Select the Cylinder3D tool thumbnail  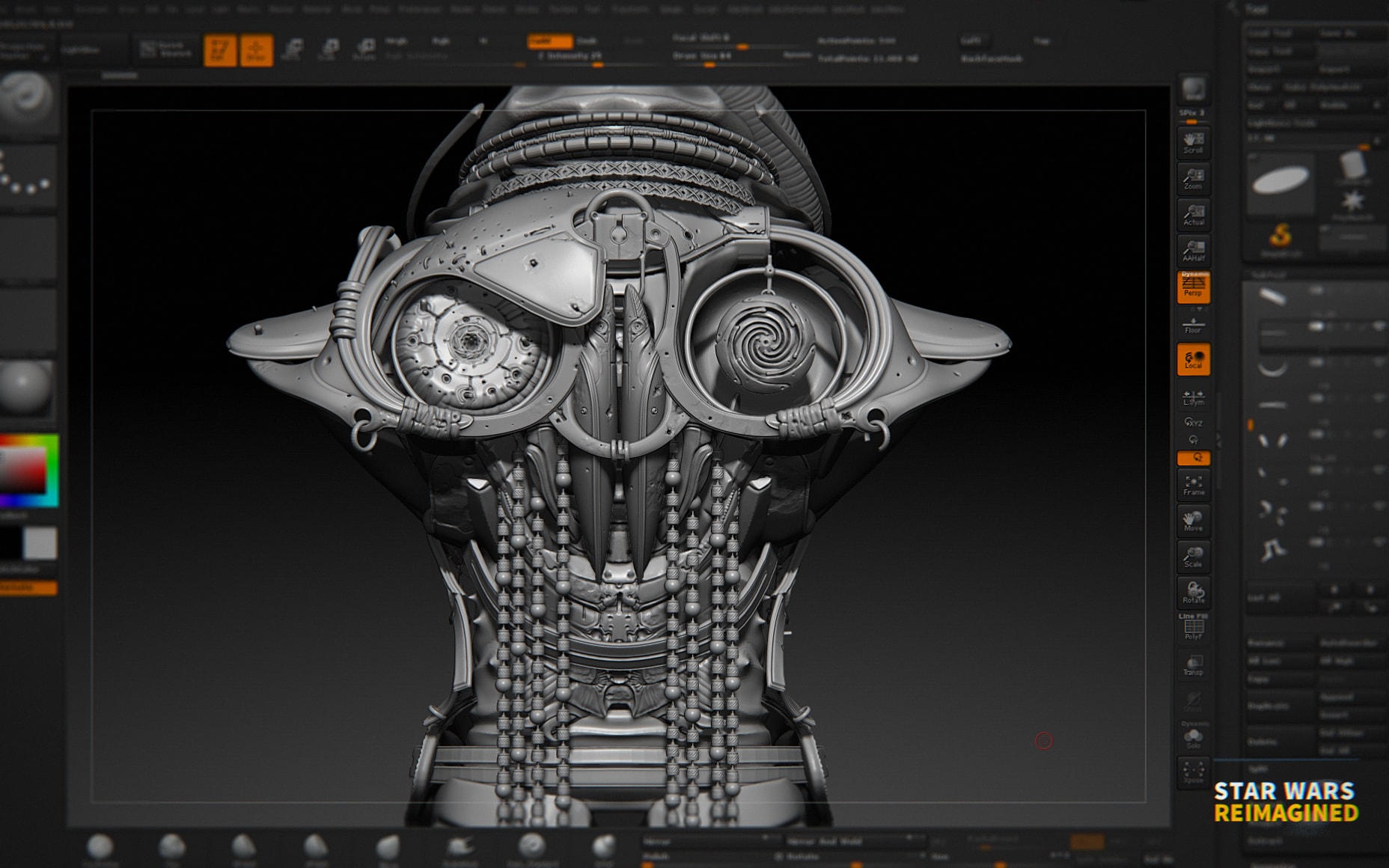click(1352, 168)
